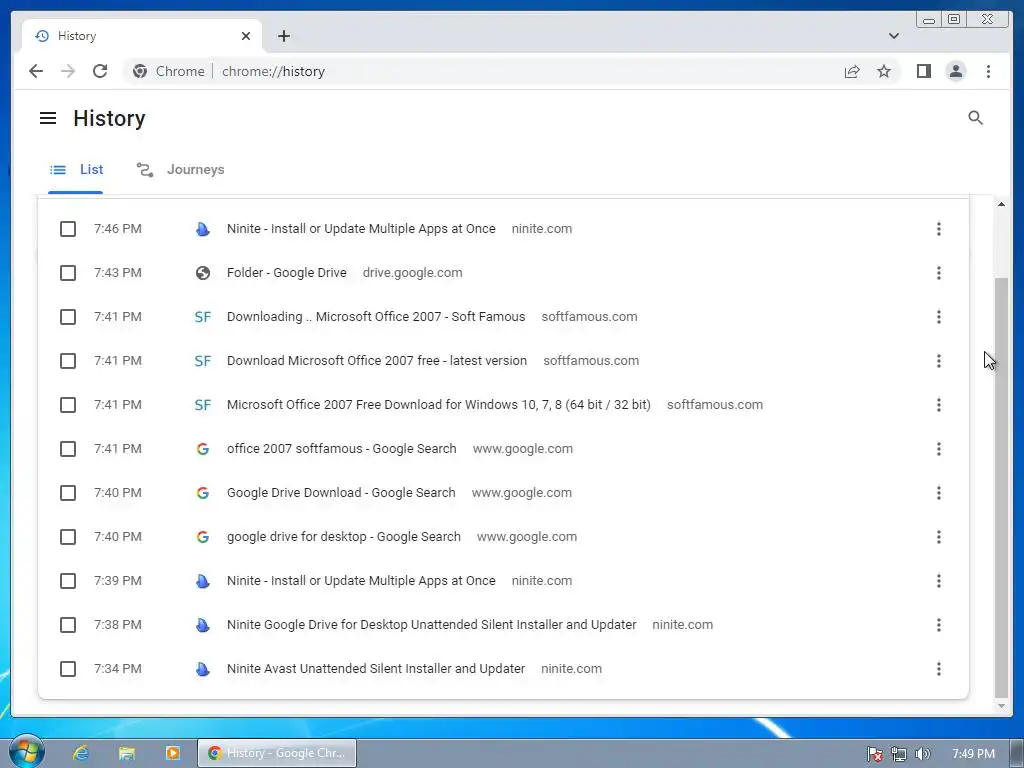1024x768 pixels.
Task: Tick checkbox for Download Microsoft Office 2007 free entry
Action: point(68,360)
